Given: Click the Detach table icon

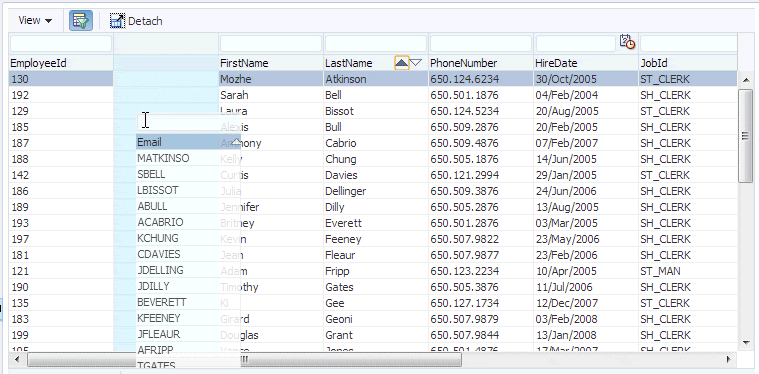Looking at the screenshot, I should (117, 21).
